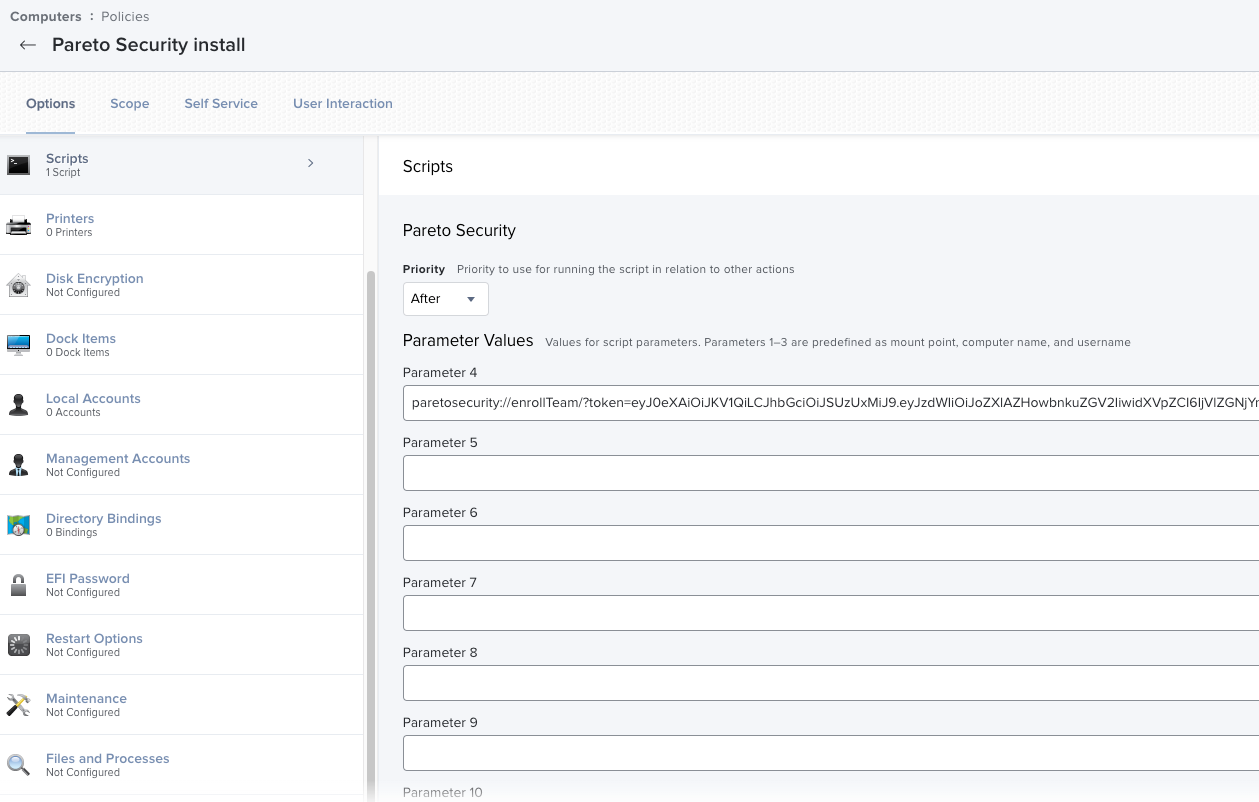Open Local Accounts payload label
Viewport: 1259px width, 802px height.
point(93,399)
